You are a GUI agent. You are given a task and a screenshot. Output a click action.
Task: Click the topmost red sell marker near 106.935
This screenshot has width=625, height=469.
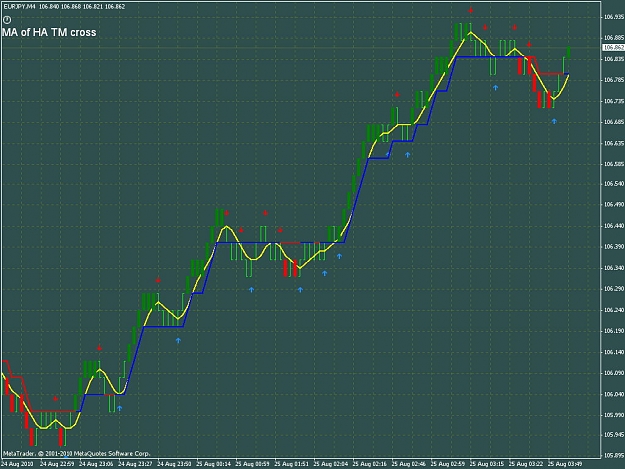(471, 10)
